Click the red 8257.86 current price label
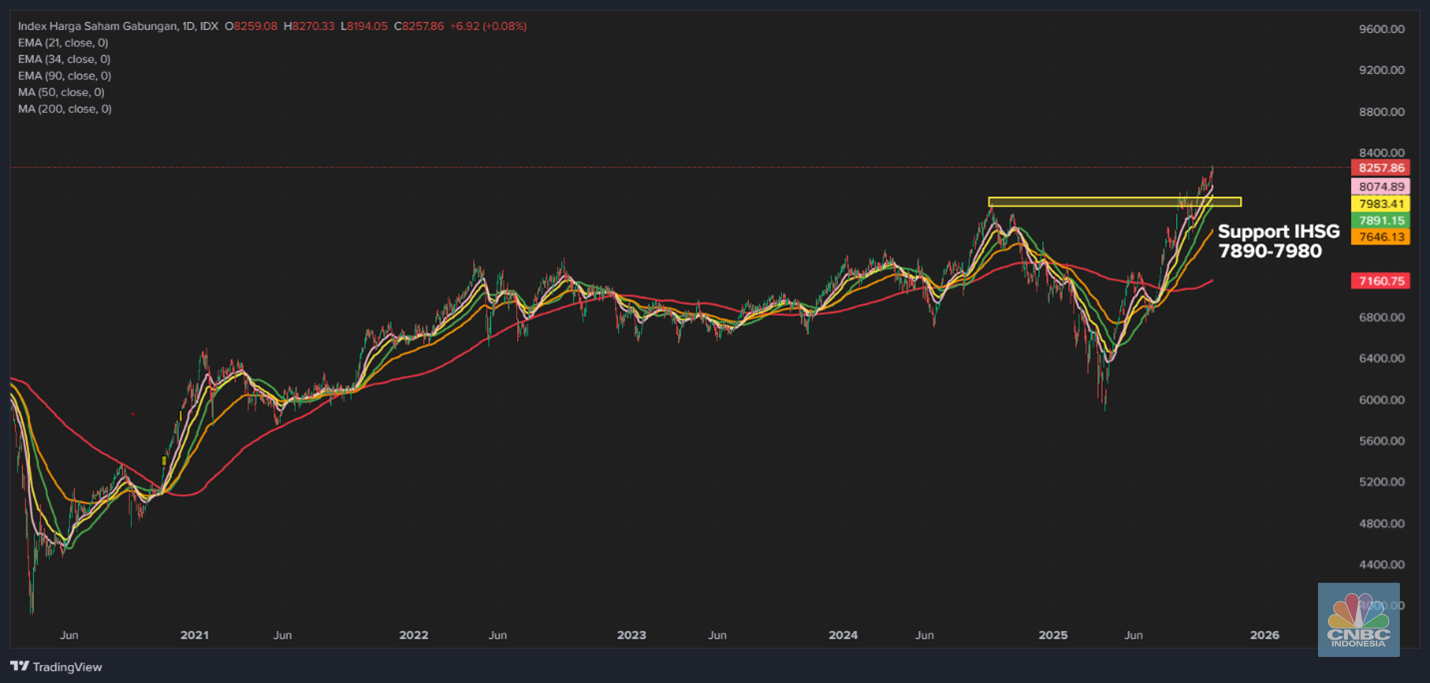Image resolution: width=1430 pixels, height=683 pixels. pyautogui.click(x=1380, y=168)
